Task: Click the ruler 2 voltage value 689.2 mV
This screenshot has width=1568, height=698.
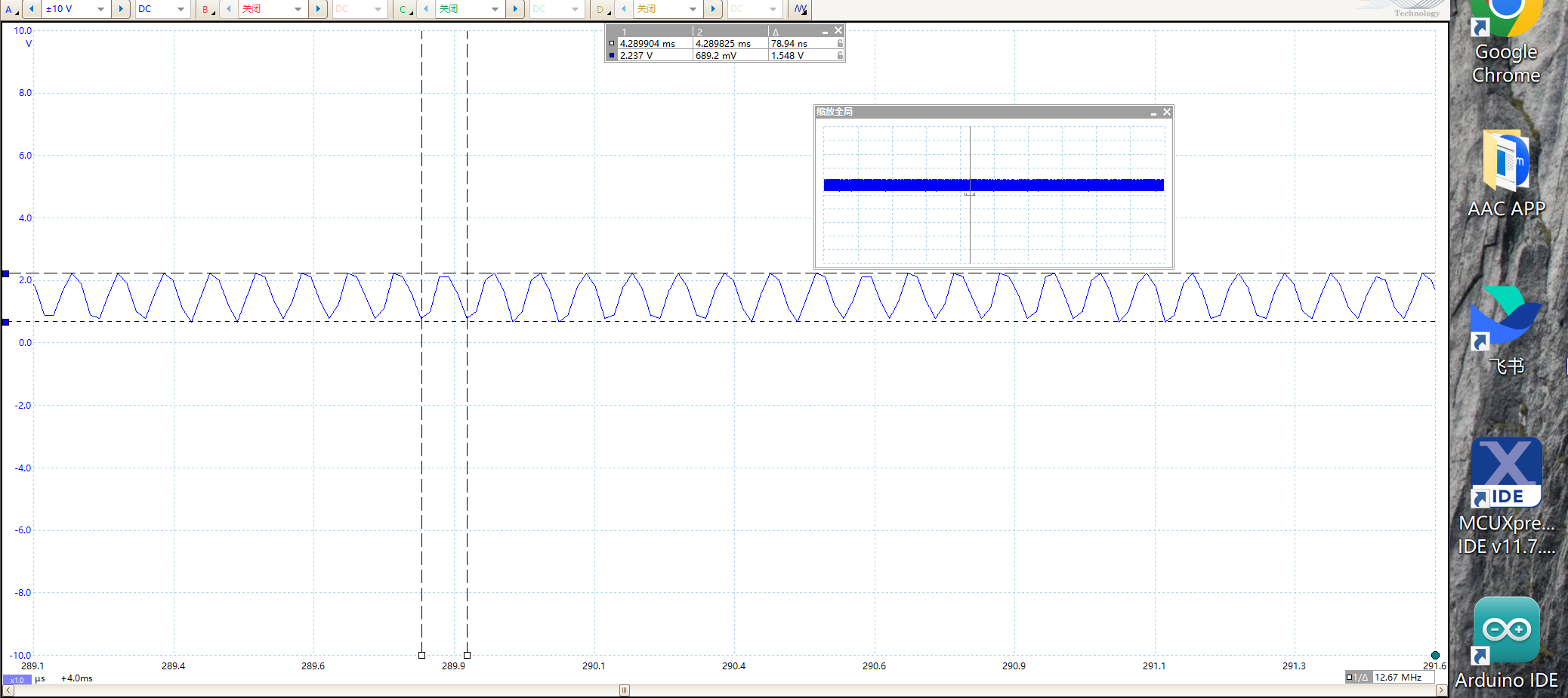Action: click(x=716, y=56)
